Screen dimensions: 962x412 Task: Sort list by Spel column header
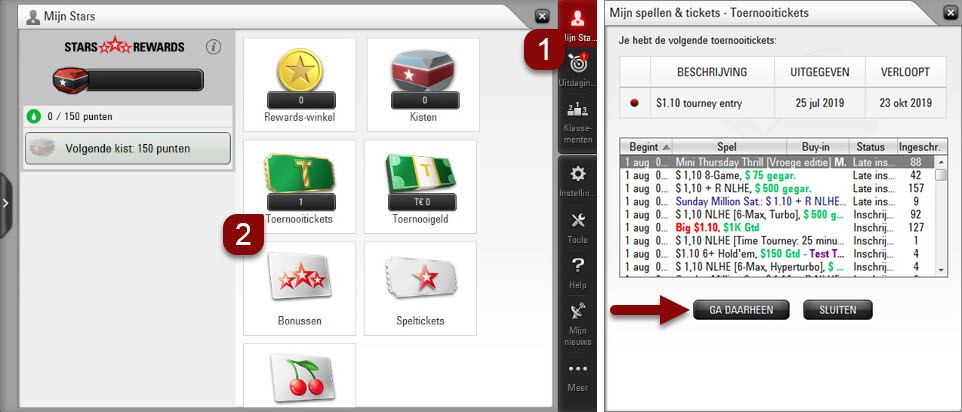[x=730, y=147]
